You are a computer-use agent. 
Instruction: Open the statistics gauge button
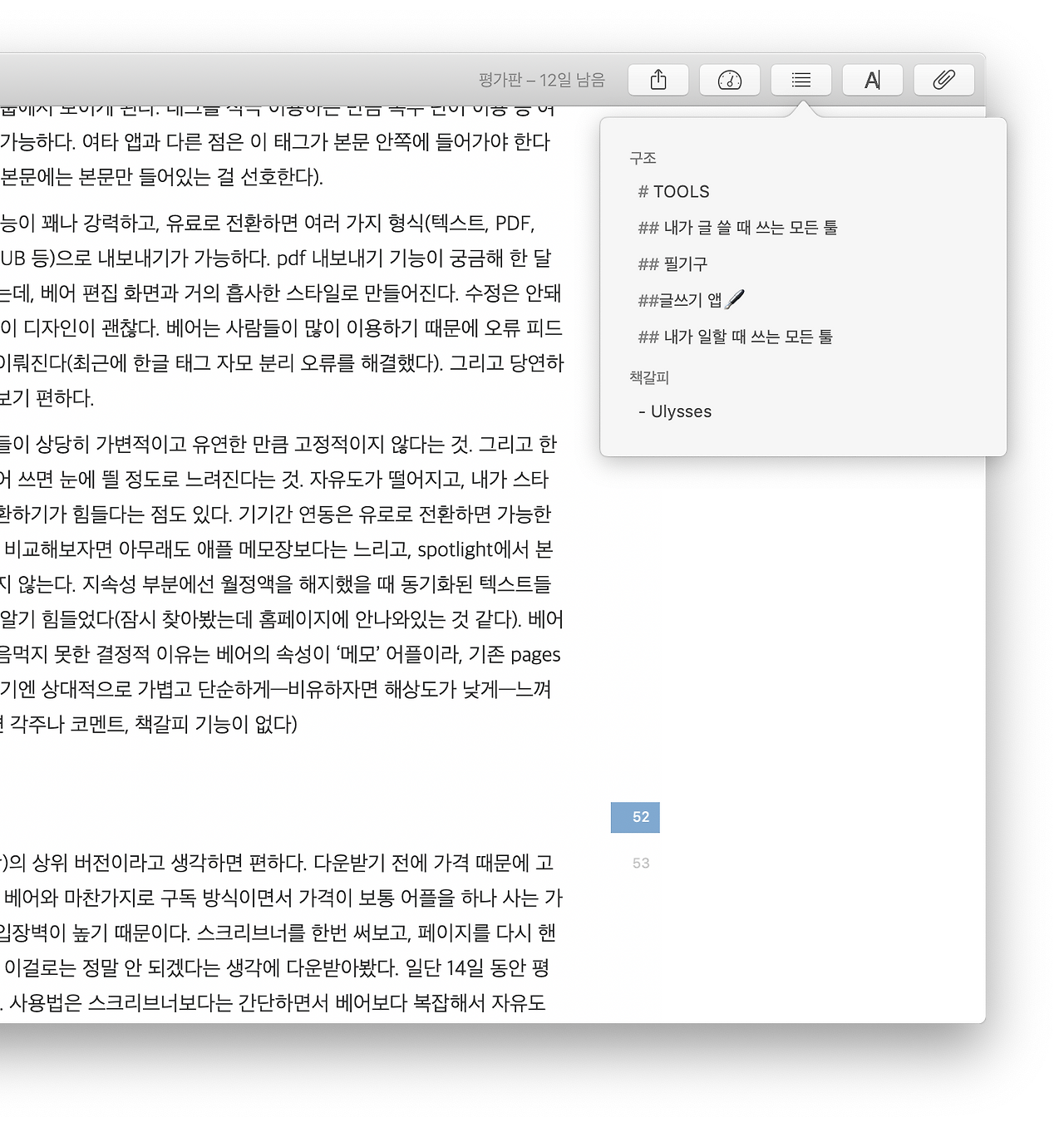pyautogui.click(x=730, y=80)
